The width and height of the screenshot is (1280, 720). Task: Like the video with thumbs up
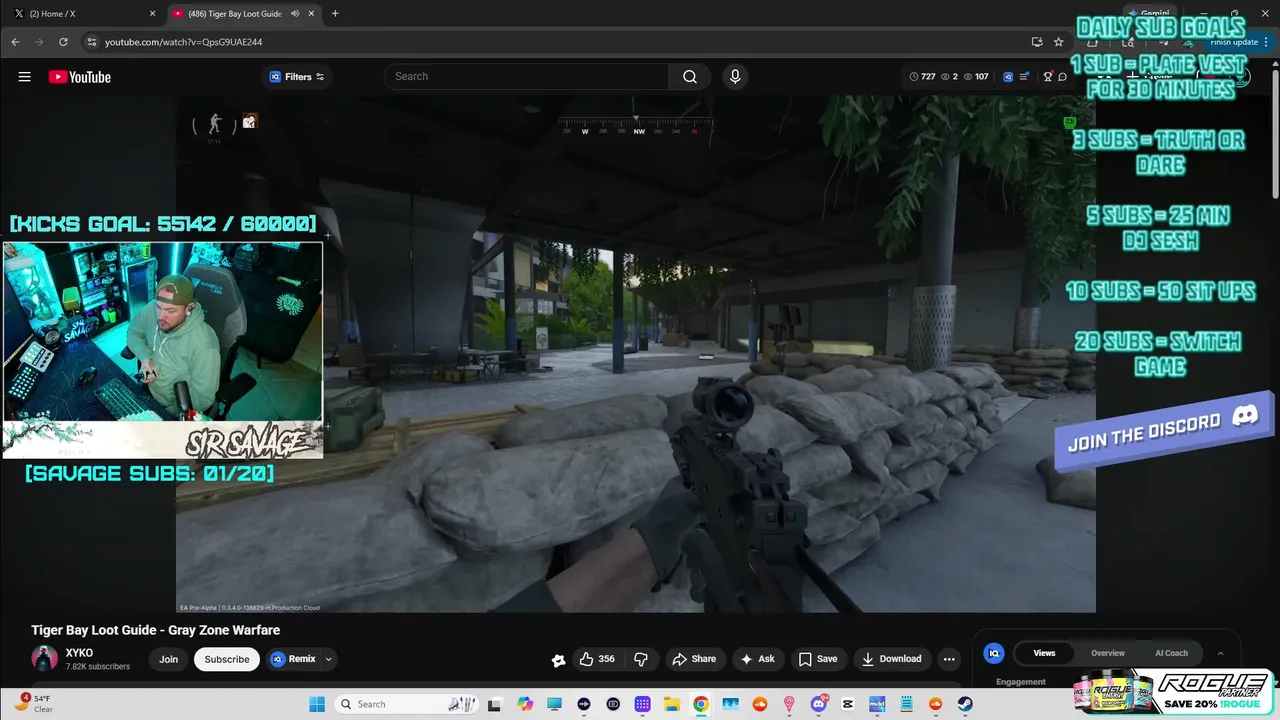coord(597,659)
